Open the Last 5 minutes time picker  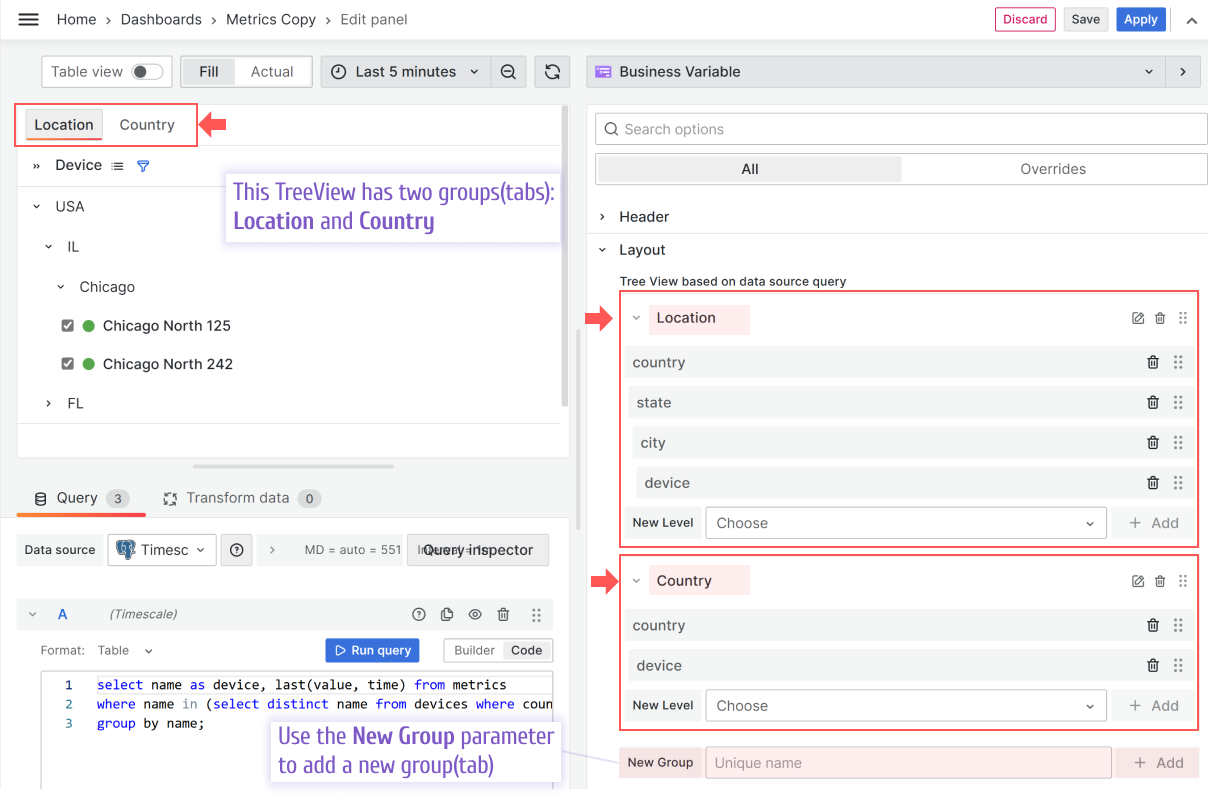coord(404,71)
